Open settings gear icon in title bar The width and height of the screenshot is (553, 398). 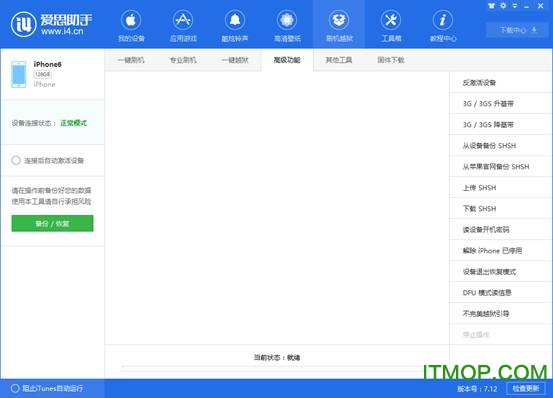pyautogui.click(x=503, y=6)
